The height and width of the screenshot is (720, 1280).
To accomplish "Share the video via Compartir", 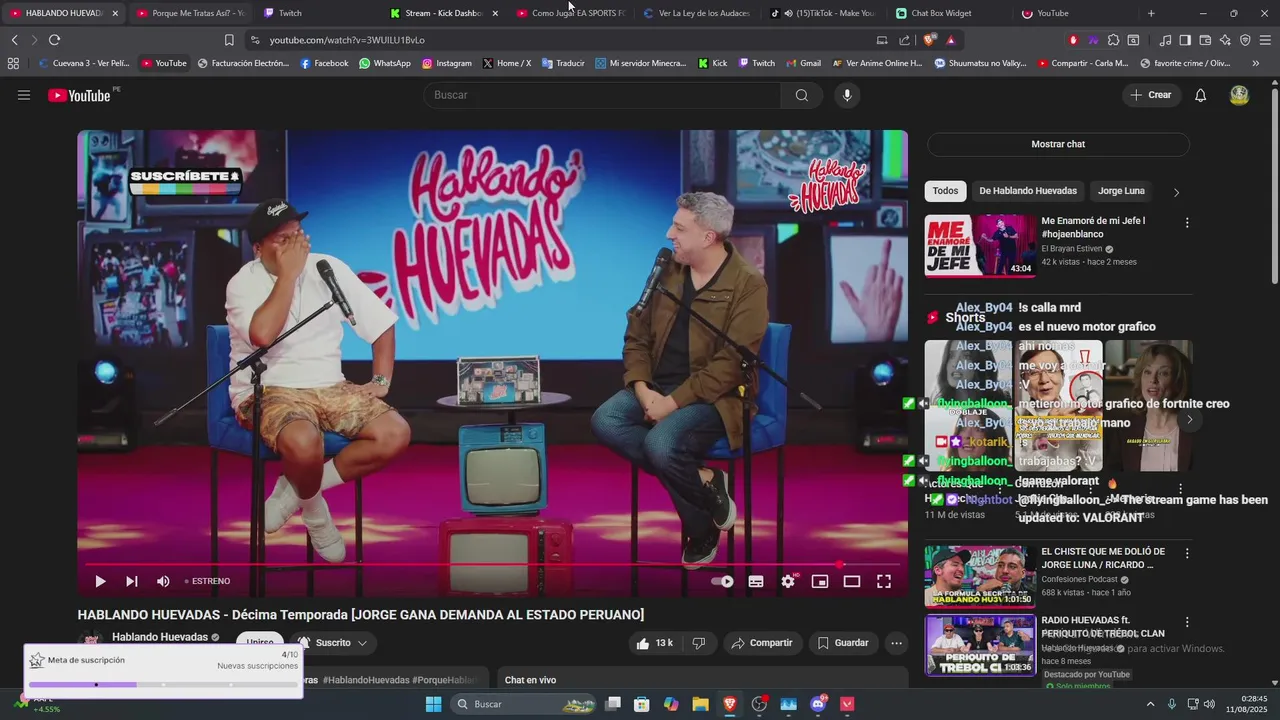I will tap(762, 643).
